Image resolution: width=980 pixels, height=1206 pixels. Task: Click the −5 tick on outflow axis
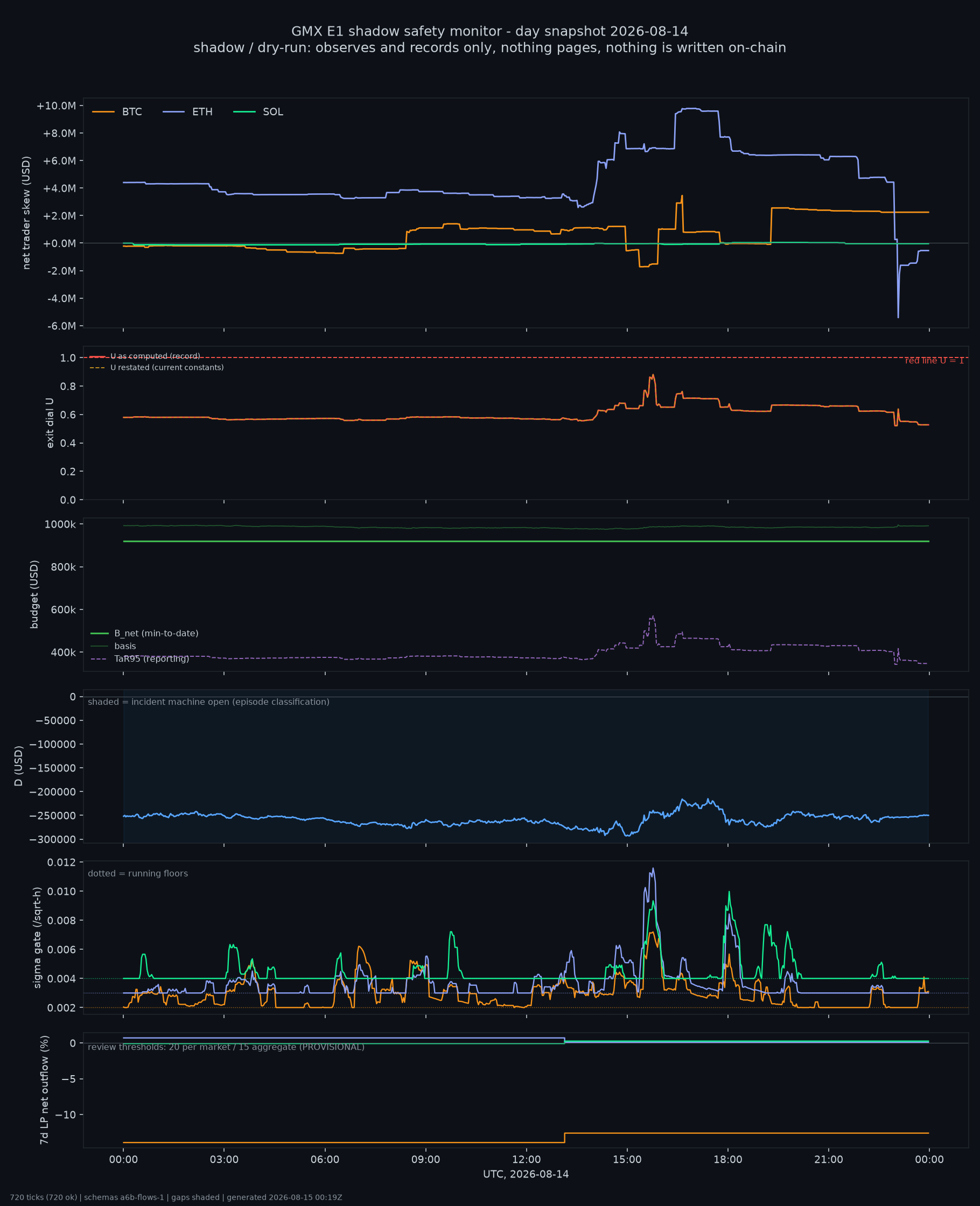click(69, 1079)
